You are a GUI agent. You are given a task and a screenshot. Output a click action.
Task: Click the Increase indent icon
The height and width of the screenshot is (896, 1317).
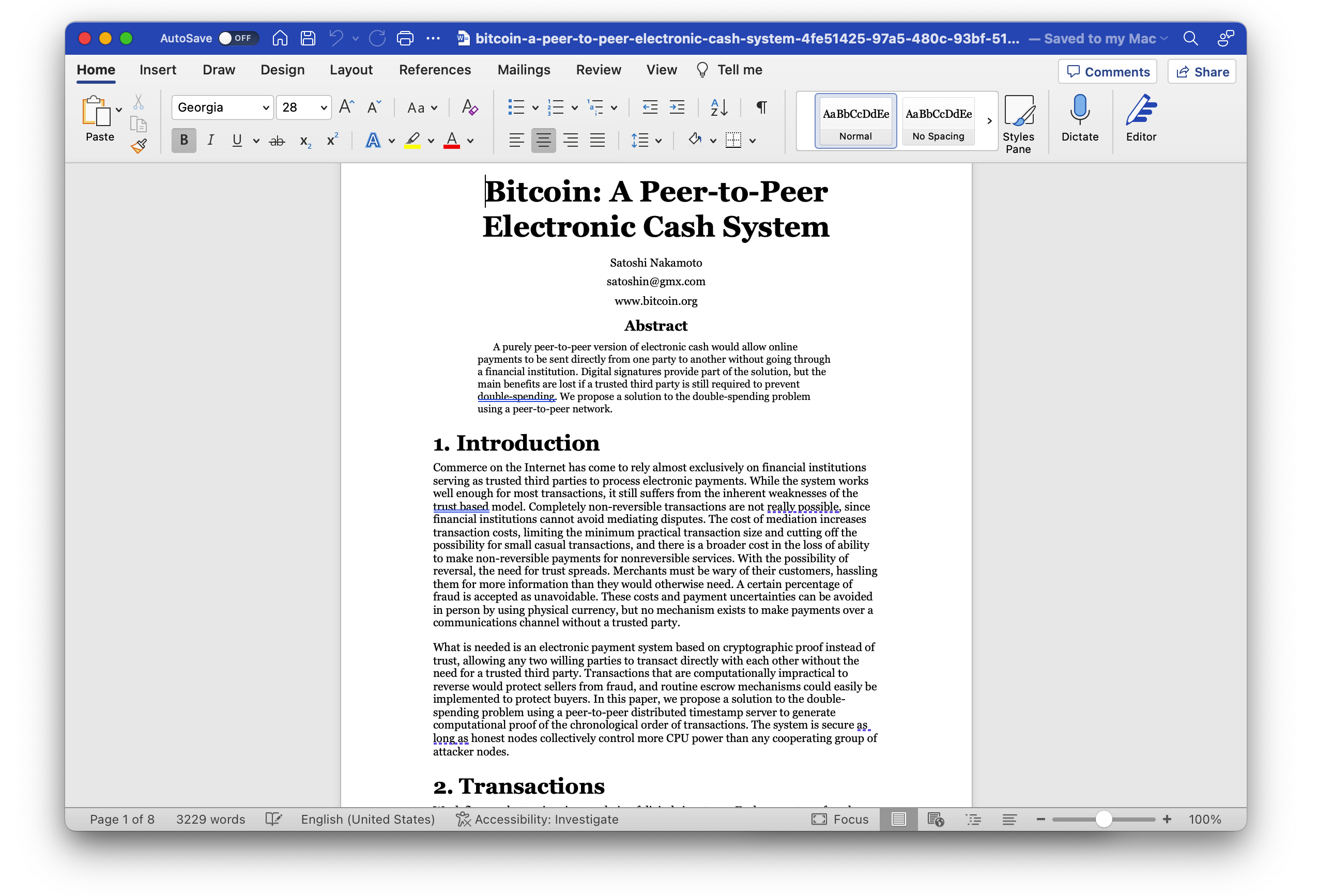(x=677, y=107)
